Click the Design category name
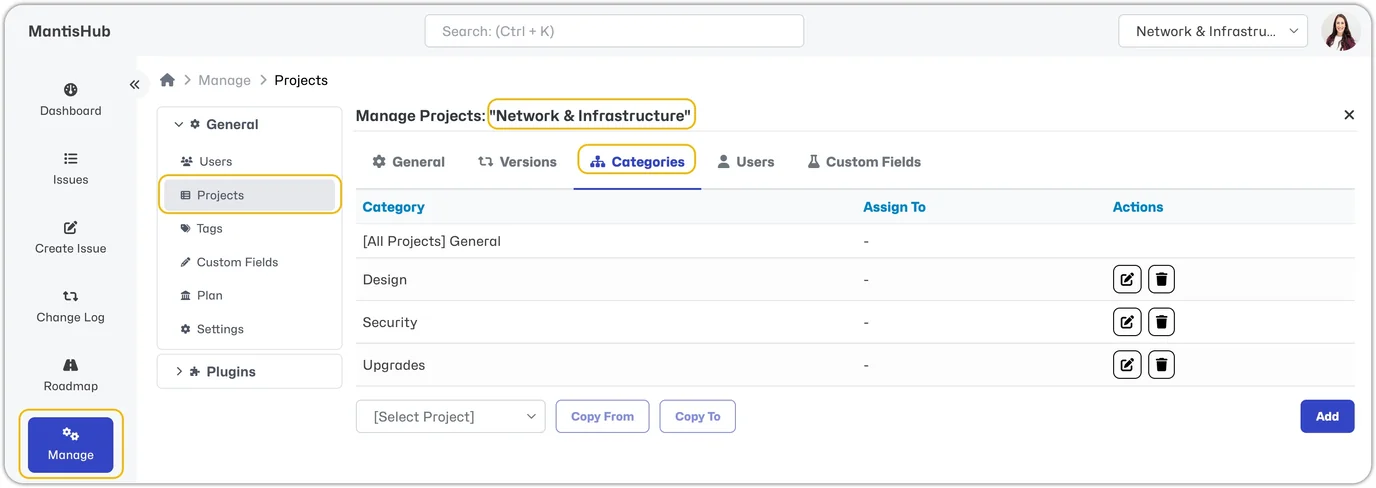 pyautogui.click(x=385, y=280)
